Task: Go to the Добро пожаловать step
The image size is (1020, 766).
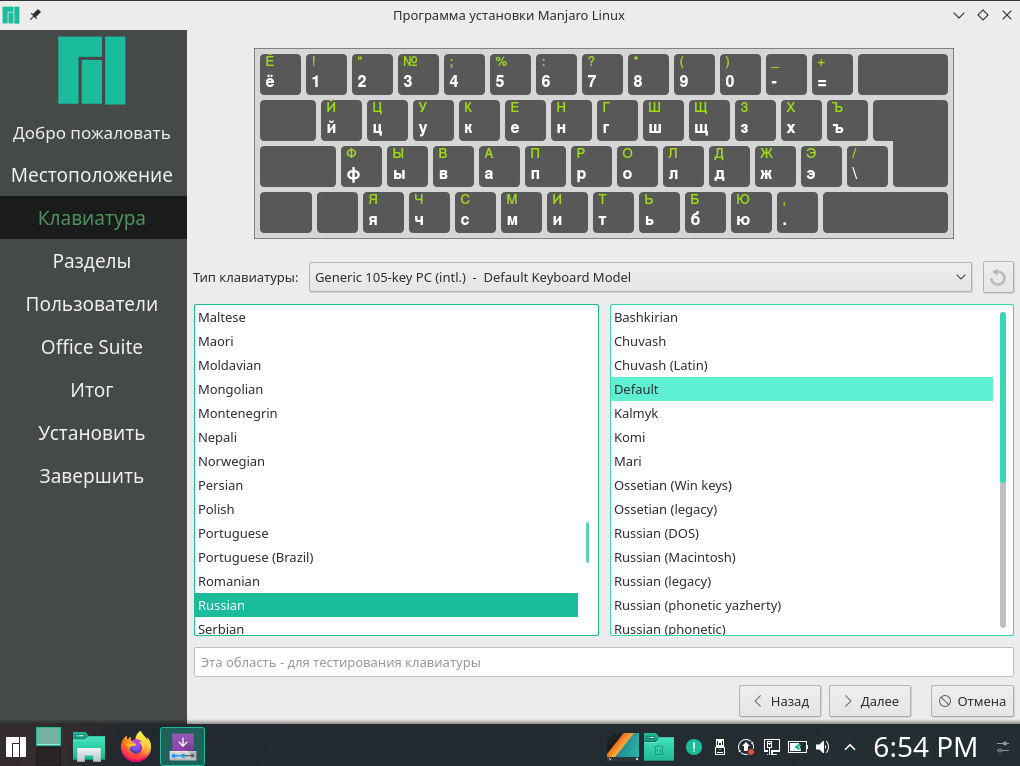Action: click(x=92, y=133)
